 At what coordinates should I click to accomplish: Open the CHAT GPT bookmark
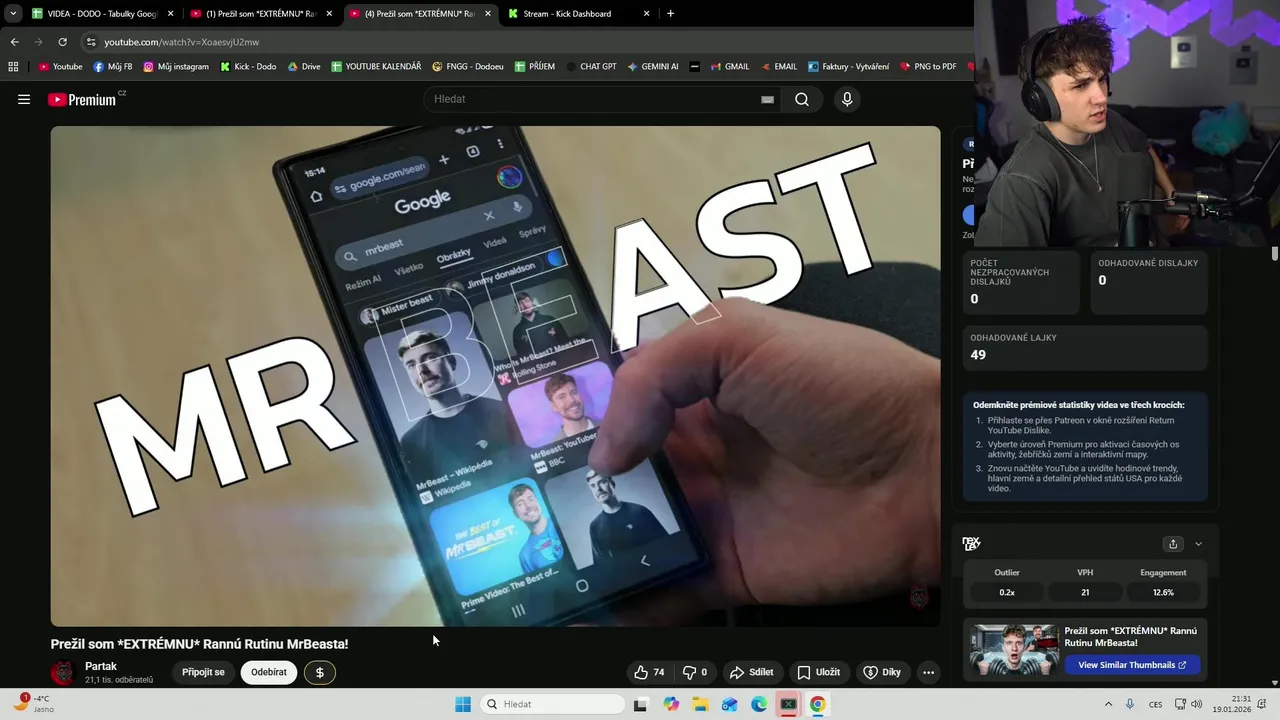(x=591, y=66)
